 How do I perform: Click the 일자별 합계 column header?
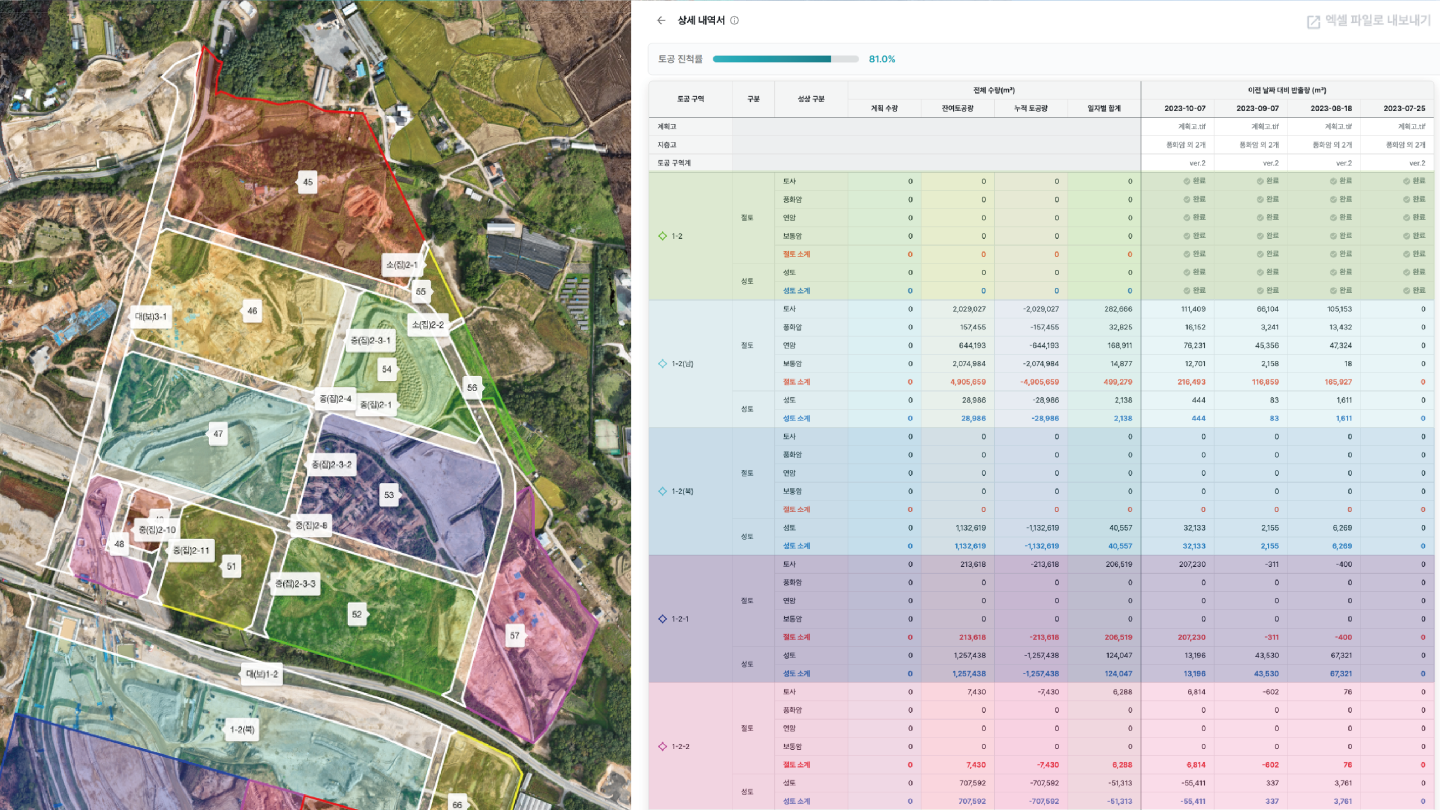[x=1103, y=108]
